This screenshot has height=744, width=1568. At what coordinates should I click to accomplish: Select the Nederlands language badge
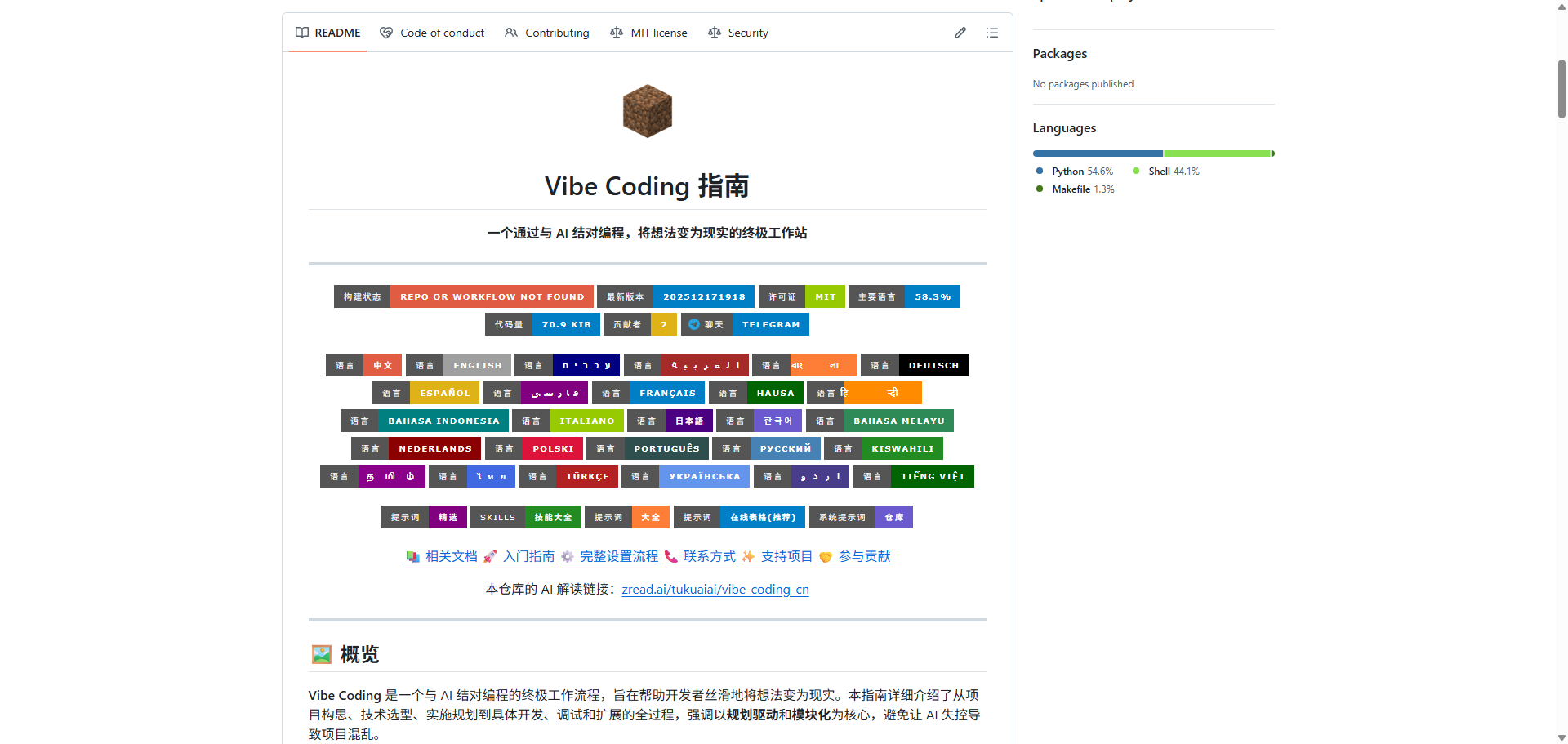click(x=416, y=448)
